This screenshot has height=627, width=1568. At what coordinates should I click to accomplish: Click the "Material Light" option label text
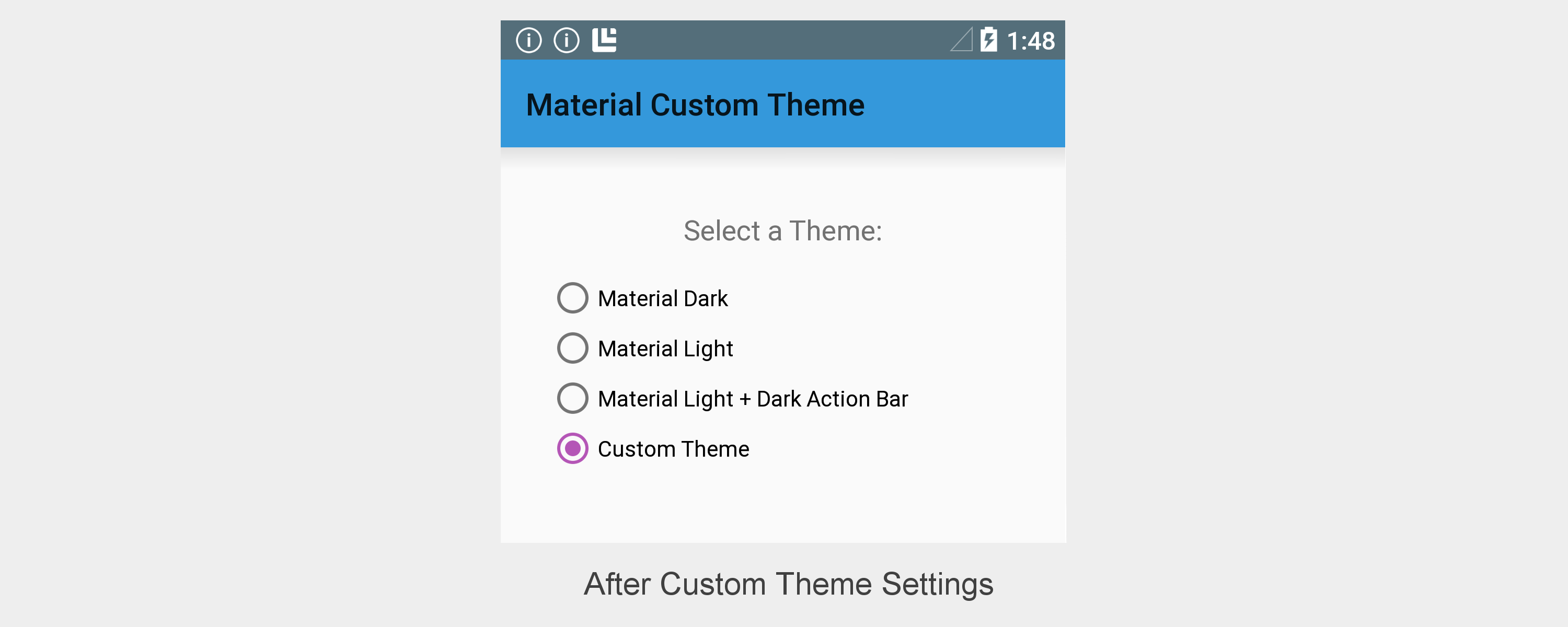665,349
